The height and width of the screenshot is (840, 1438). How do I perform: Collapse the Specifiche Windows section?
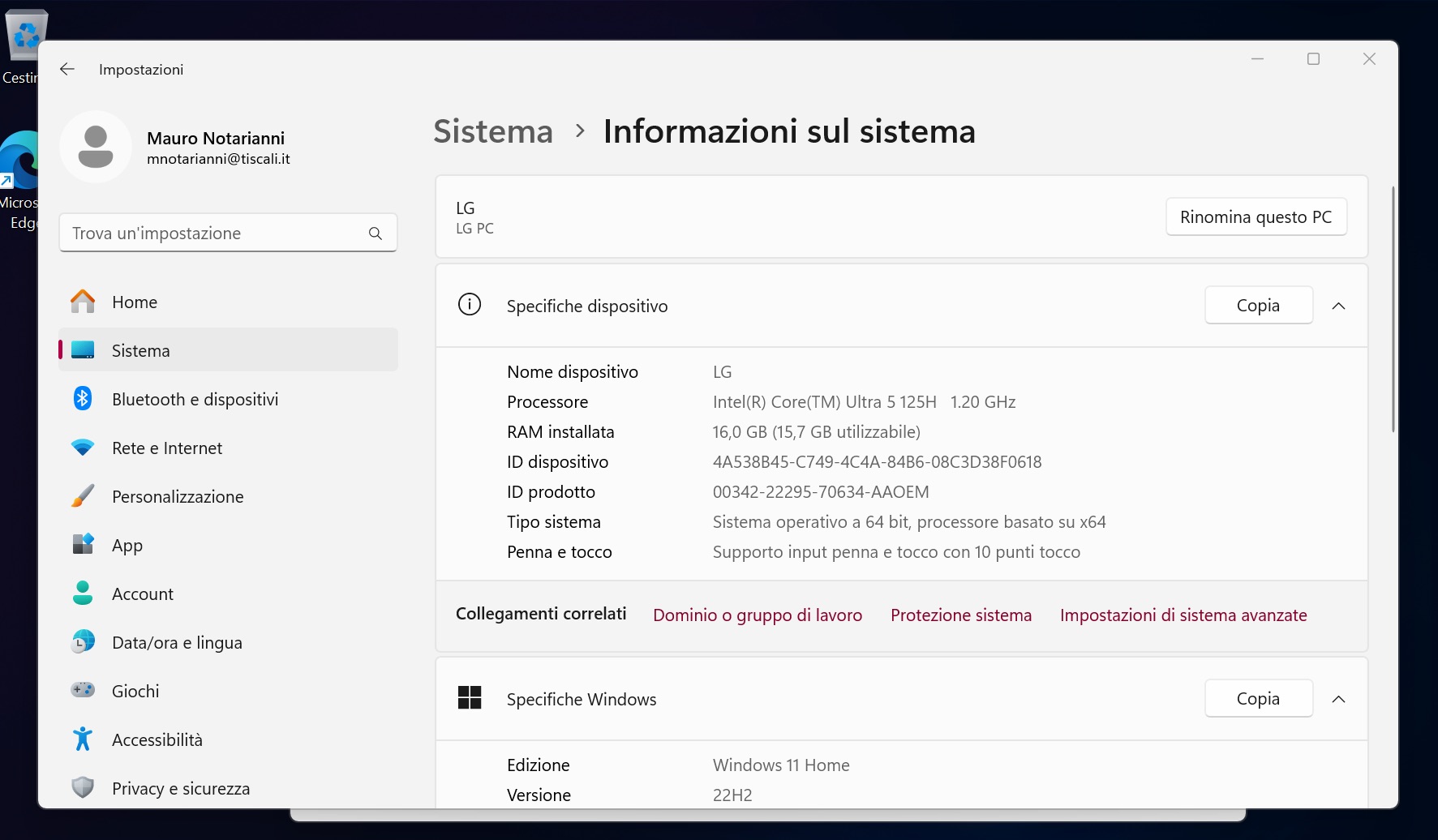[1339, 699]
